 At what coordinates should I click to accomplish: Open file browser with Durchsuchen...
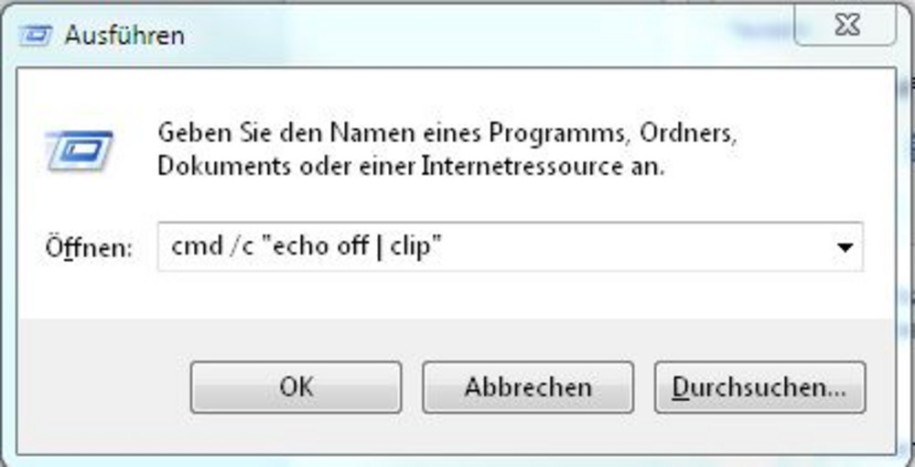[760, 387]
